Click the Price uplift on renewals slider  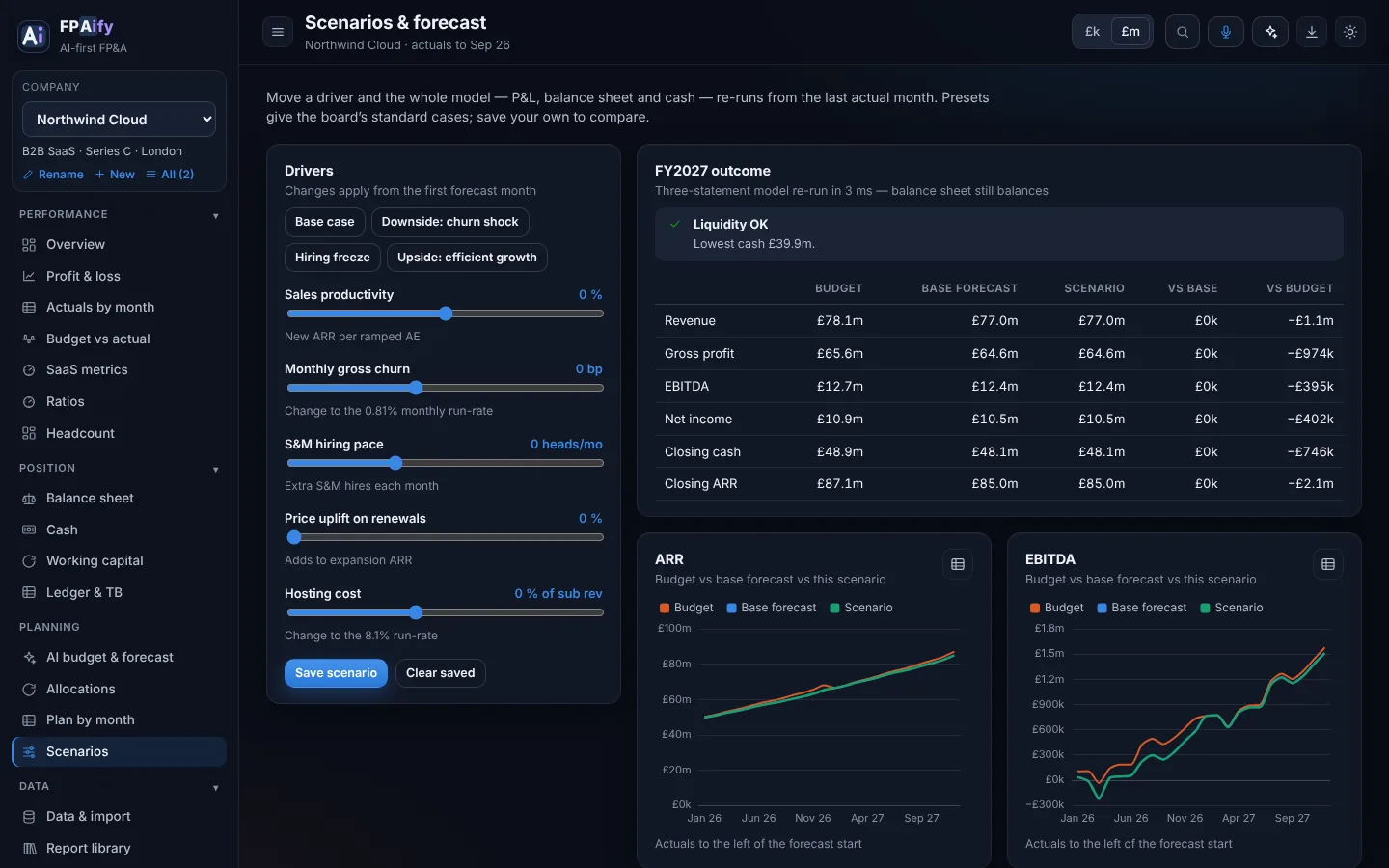(x=446, y=537)
